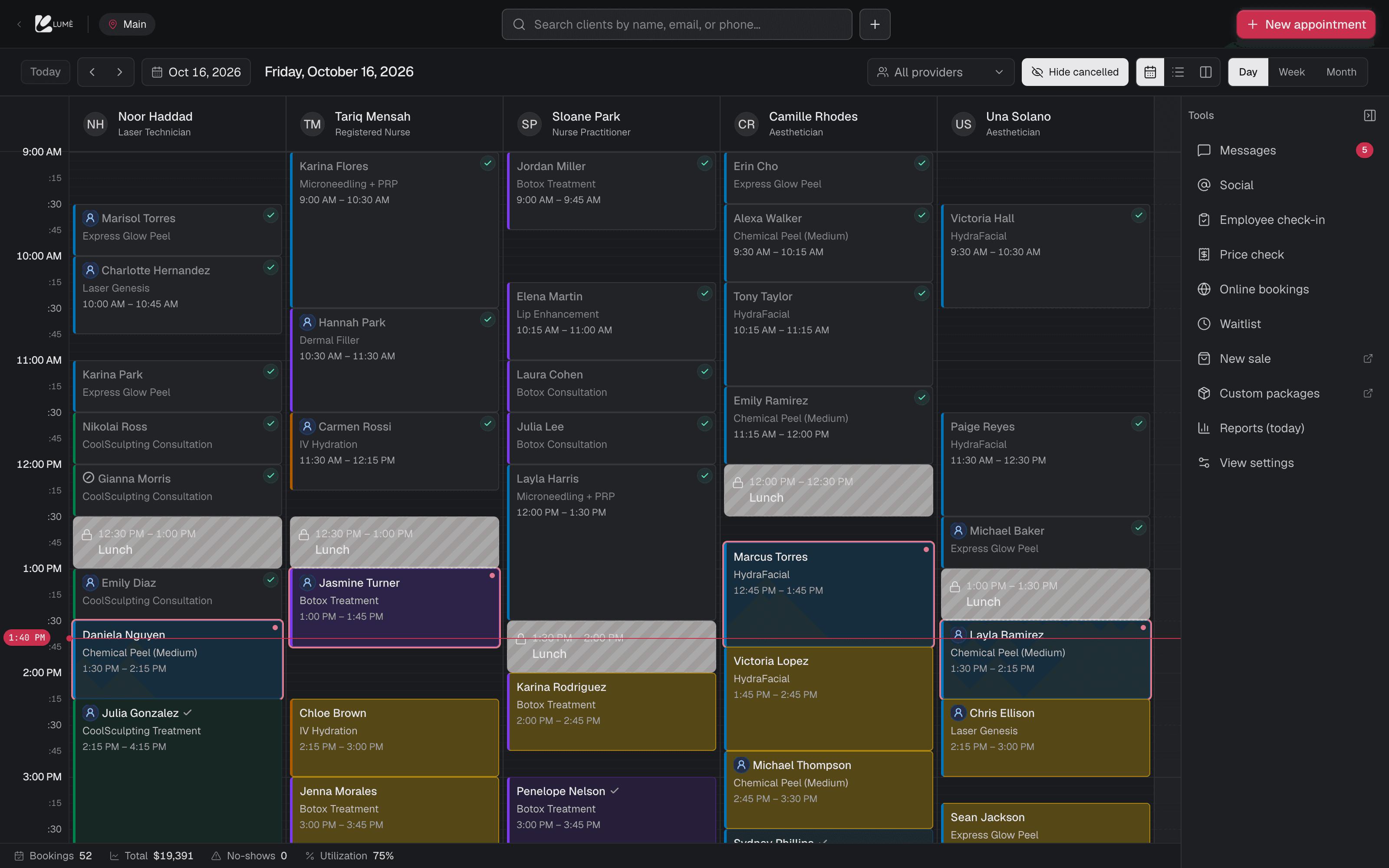The width and height of the screenshot is (1389, 868).
Task: Collapse the Tools side panel
Action: point(1369,115)
